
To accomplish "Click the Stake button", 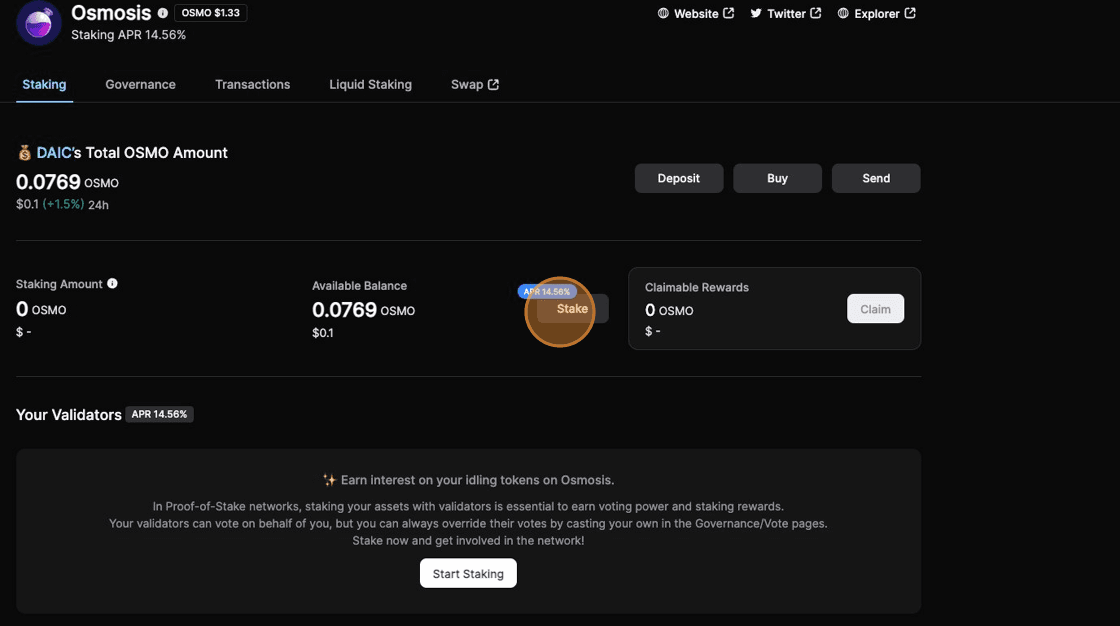I will (x=572, y=309).
